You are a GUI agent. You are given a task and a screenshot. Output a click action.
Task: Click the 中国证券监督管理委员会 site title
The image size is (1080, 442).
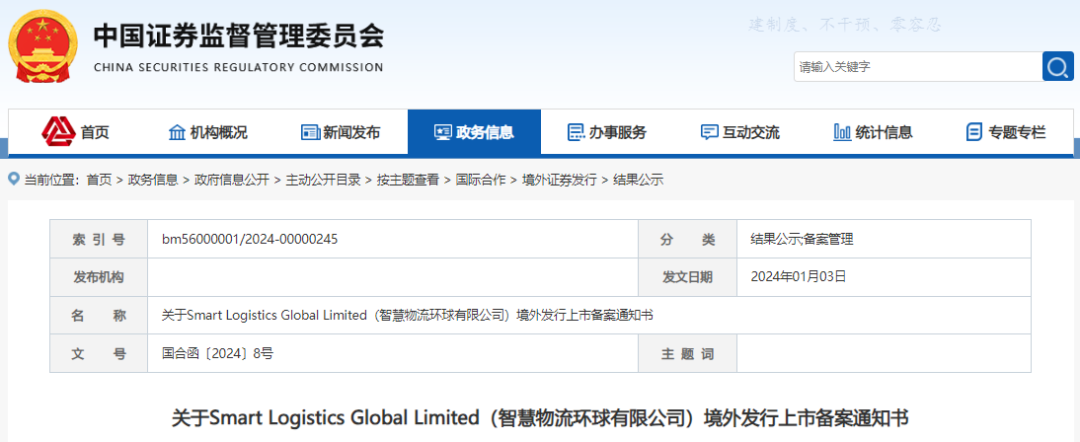click(x=238, y=36)
